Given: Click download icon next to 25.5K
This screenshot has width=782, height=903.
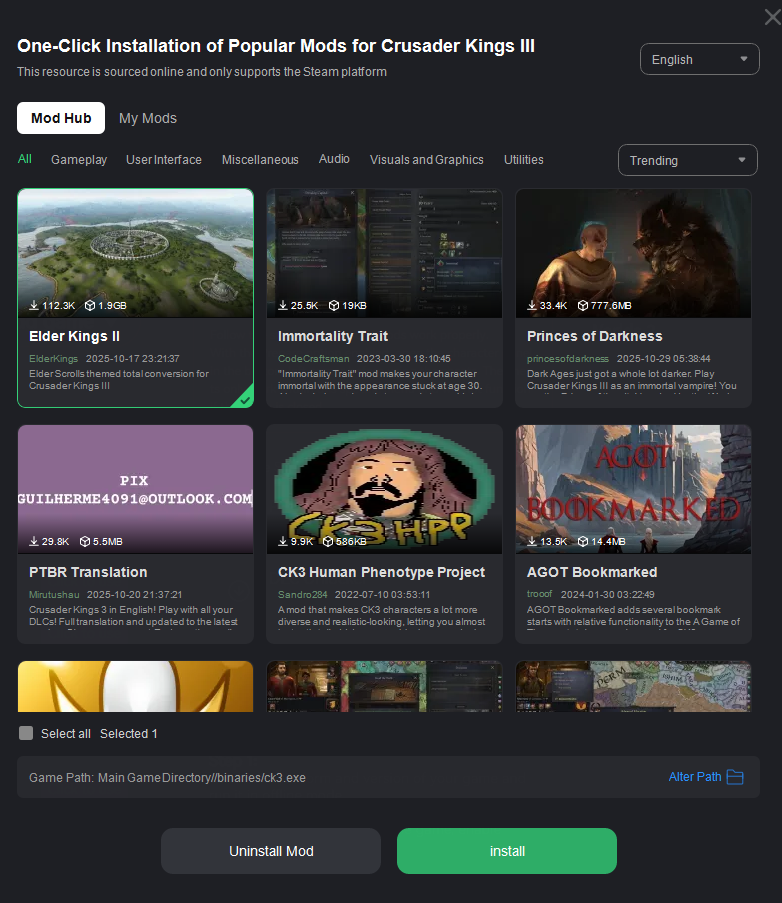Looking at the screenshot, I should click(283, 305).
